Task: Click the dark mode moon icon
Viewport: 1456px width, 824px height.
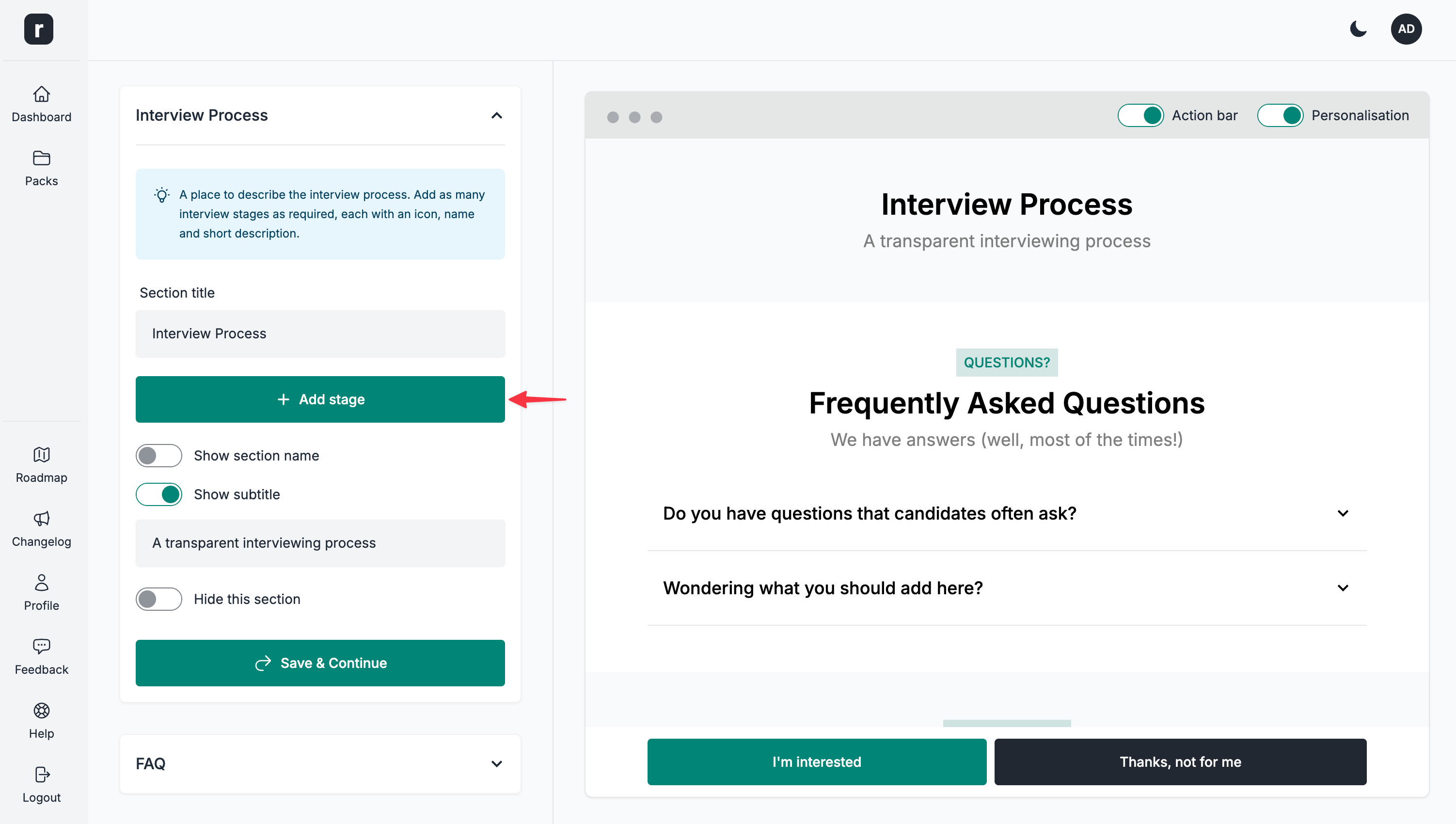Action: [x=1358, y=29]
